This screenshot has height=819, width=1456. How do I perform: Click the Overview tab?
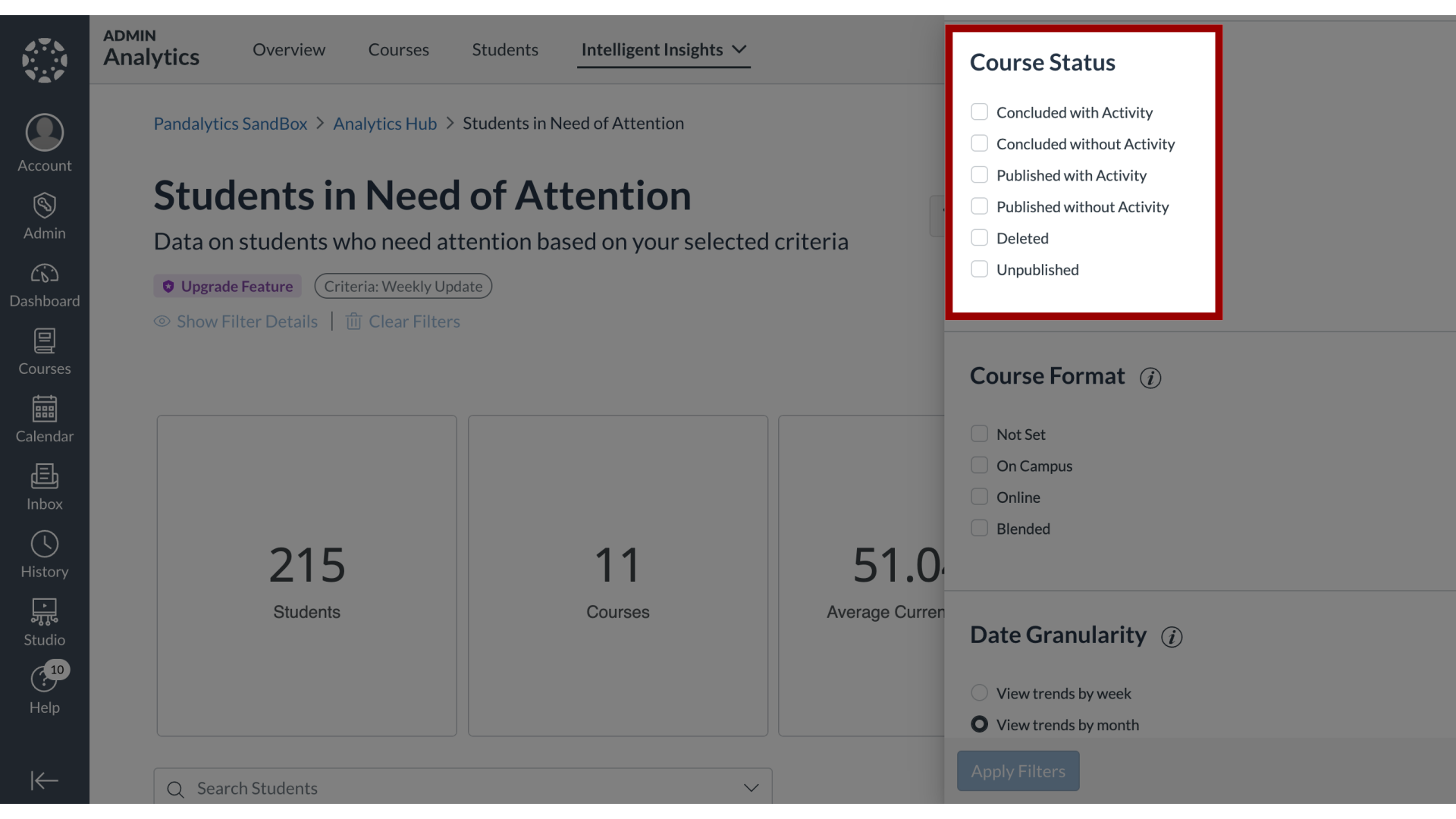point(288,49)
